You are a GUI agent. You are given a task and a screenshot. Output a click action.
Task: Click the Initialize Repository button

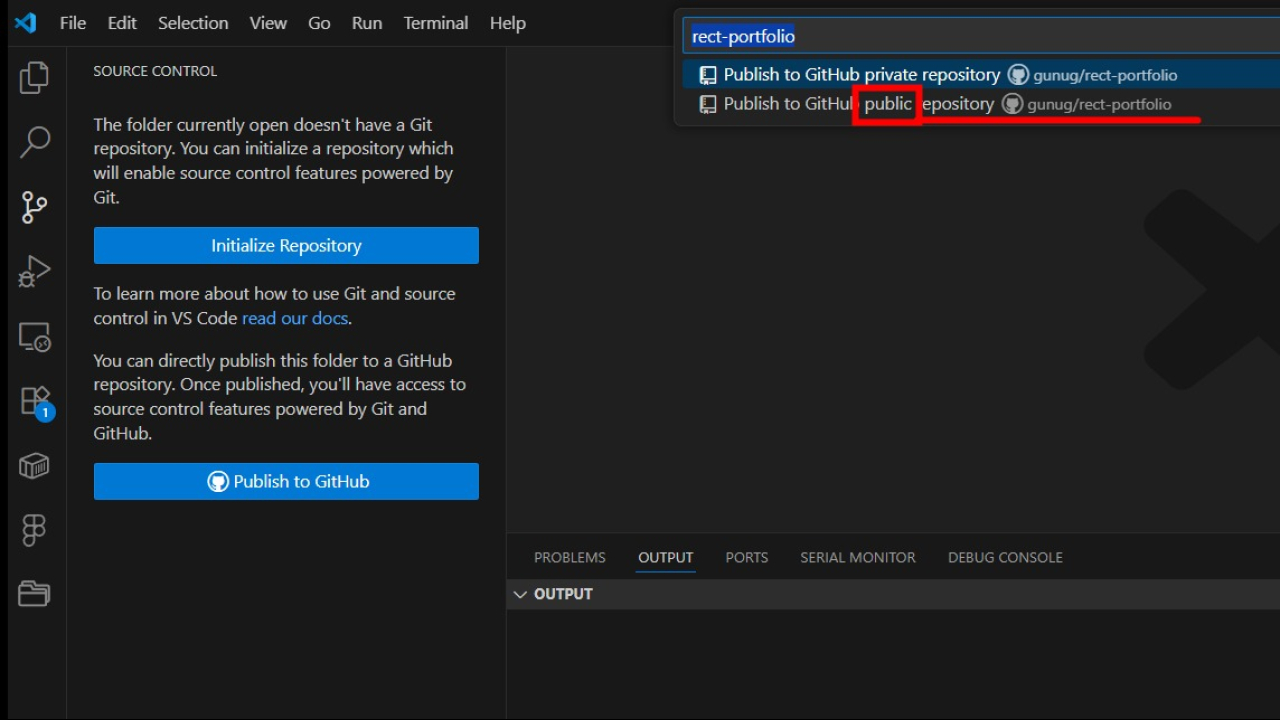tap(286, 246)
